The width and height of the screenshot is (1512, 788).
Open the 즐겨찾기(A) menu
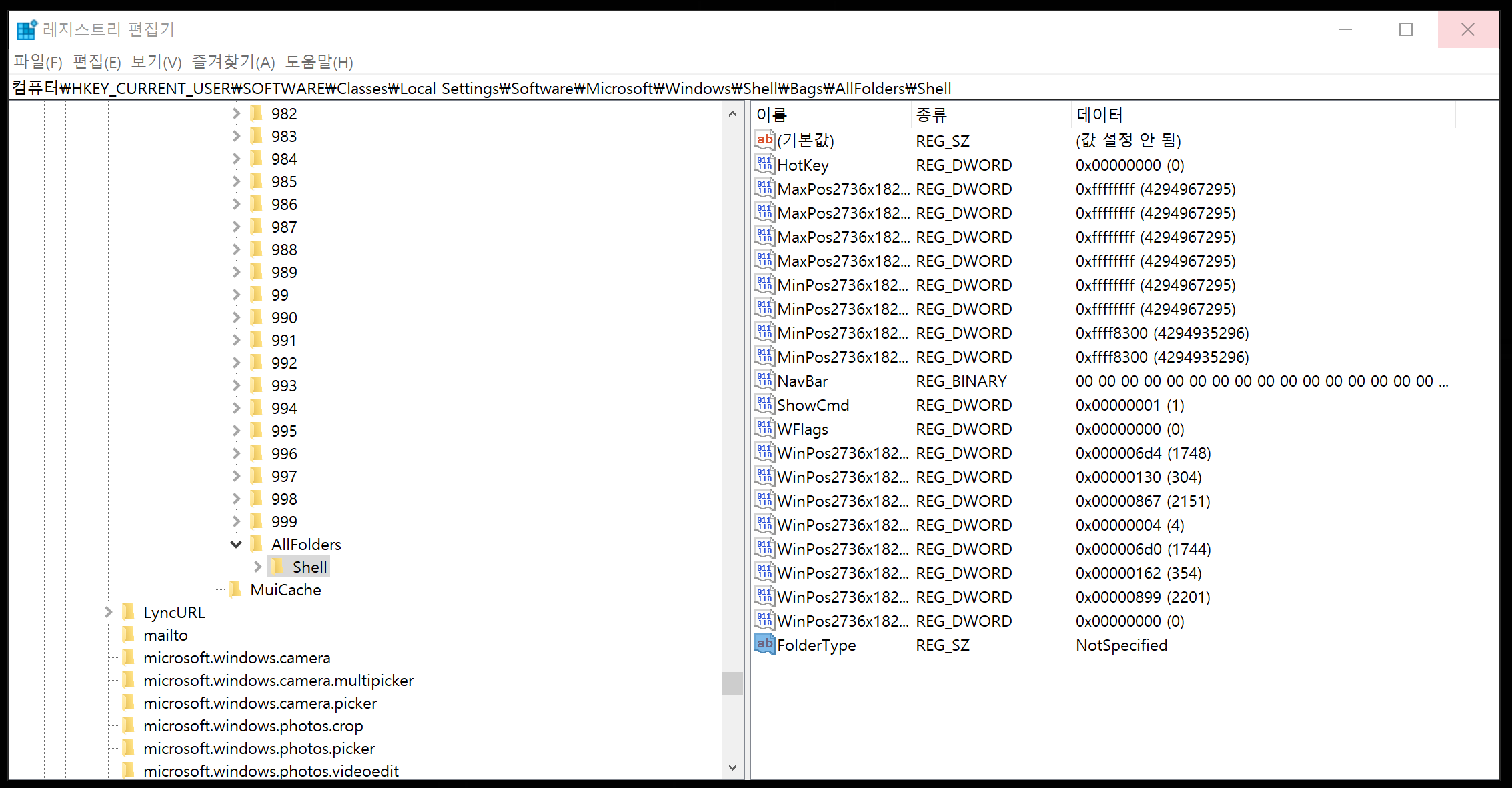[233, 62]
